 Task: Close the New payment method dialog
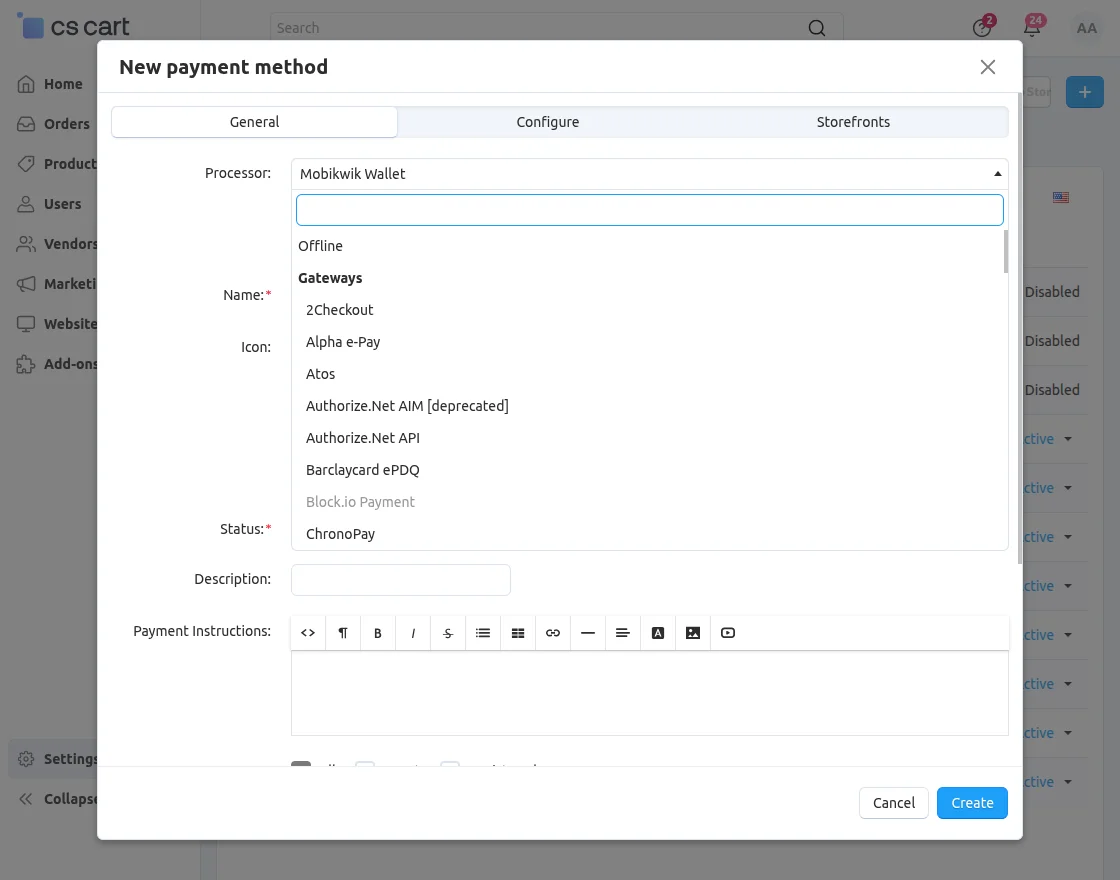coord(988,67)
